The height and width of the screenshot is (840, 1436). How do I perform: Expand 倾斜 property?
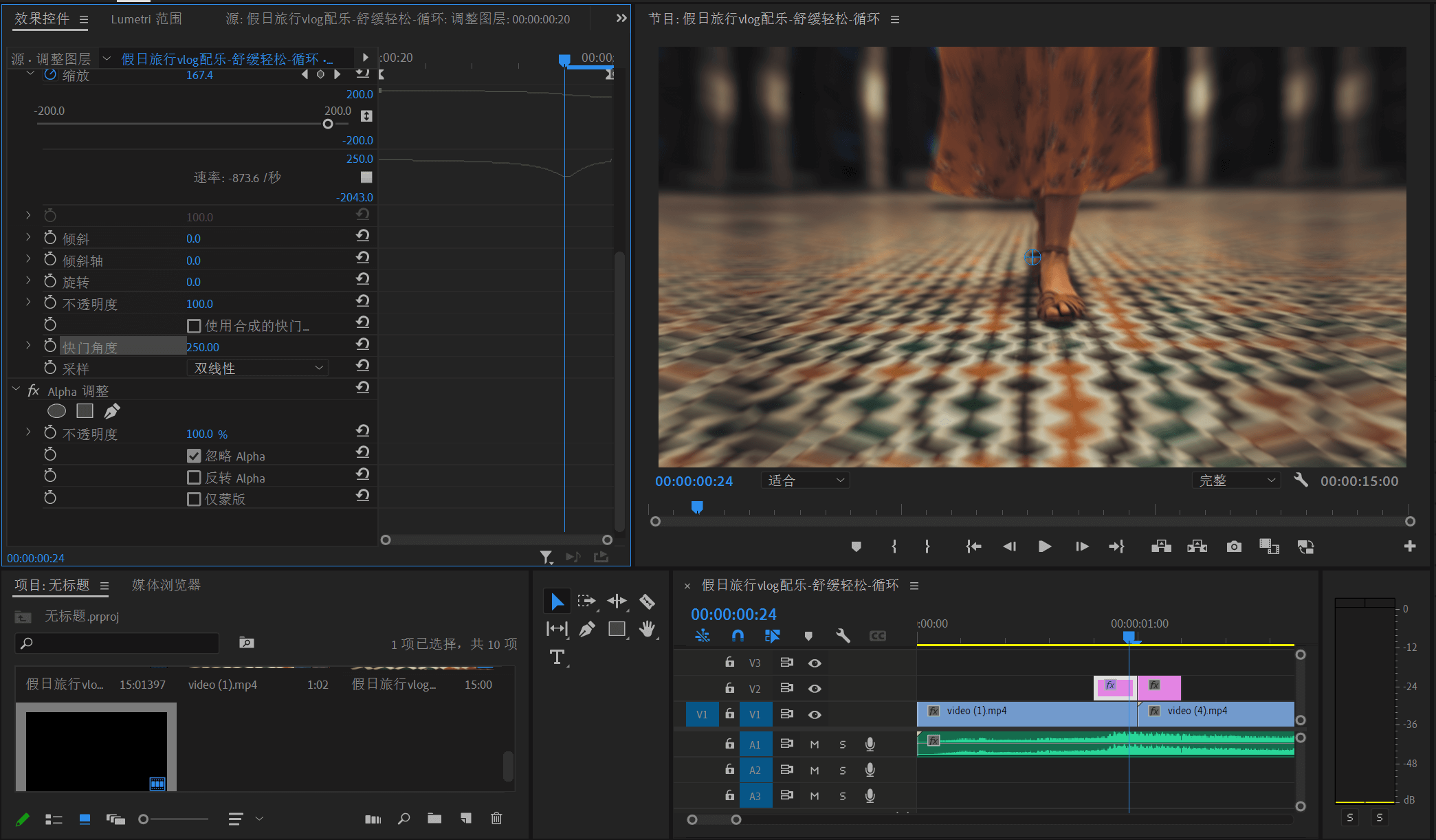[28, 237]
